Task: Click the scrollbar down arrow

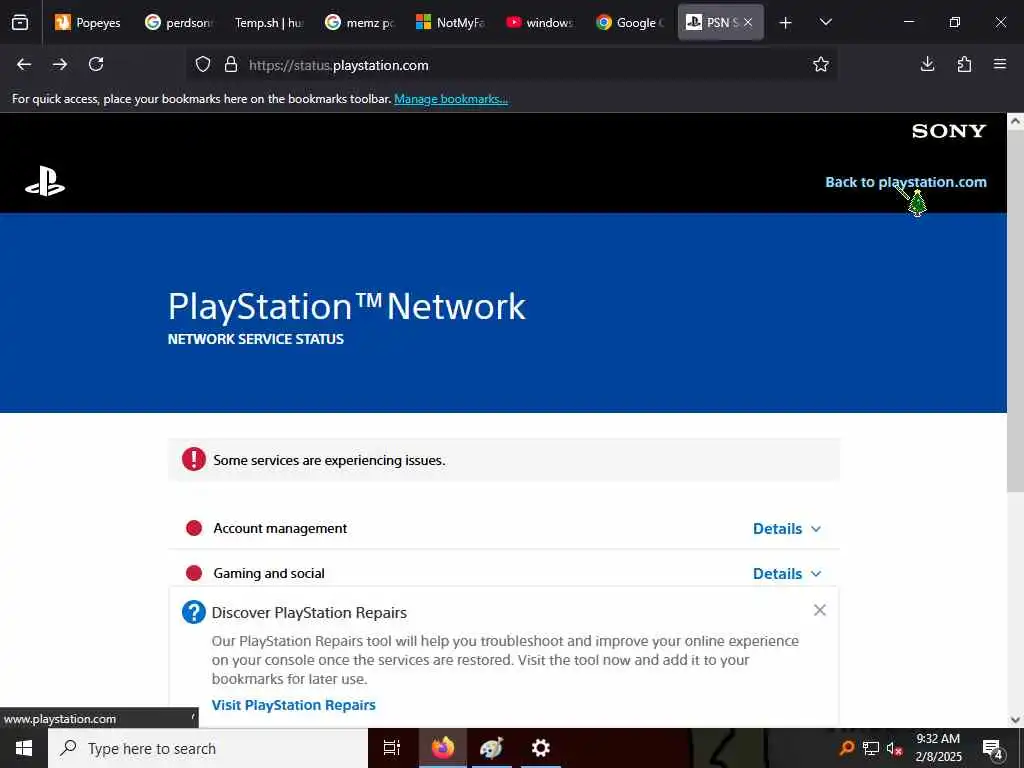Action: (x=1016, y=720)
